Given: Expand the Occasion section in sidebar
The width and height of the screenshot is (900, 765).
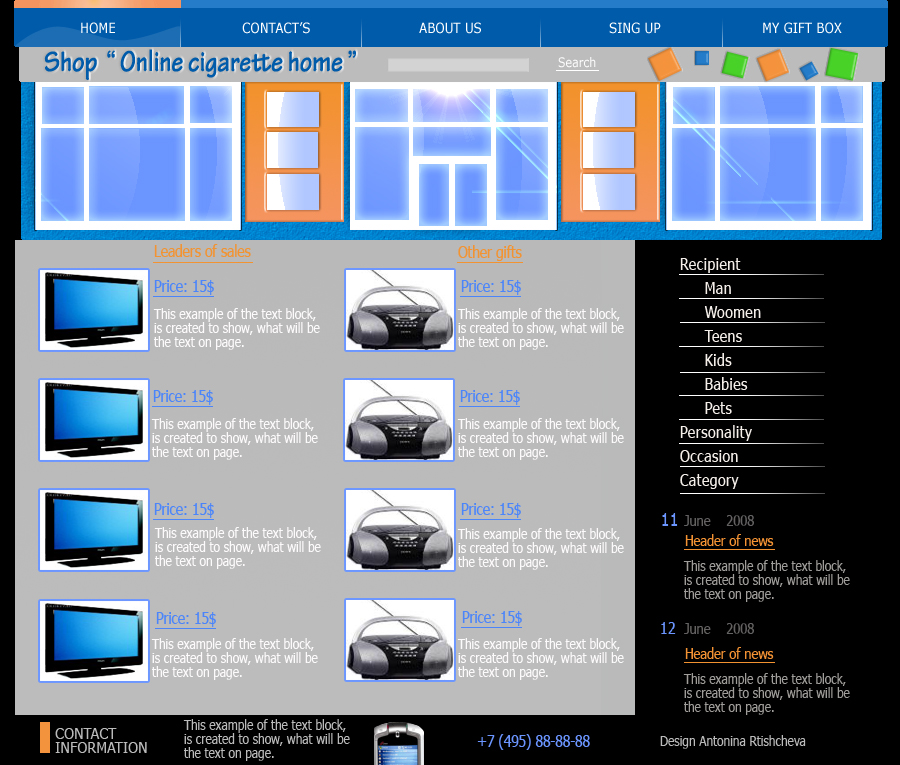Looking at the screenshot, I should (709, 456).
